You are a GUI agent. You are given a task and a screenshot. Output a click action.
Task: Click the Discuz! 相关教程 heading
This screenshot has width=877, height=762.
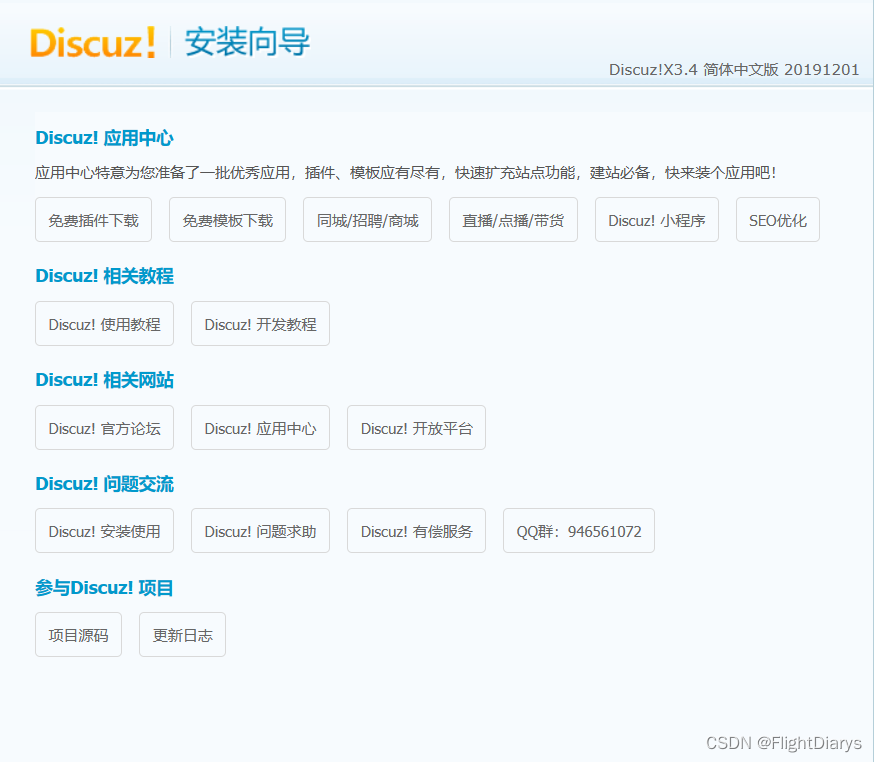coord(105,276)
